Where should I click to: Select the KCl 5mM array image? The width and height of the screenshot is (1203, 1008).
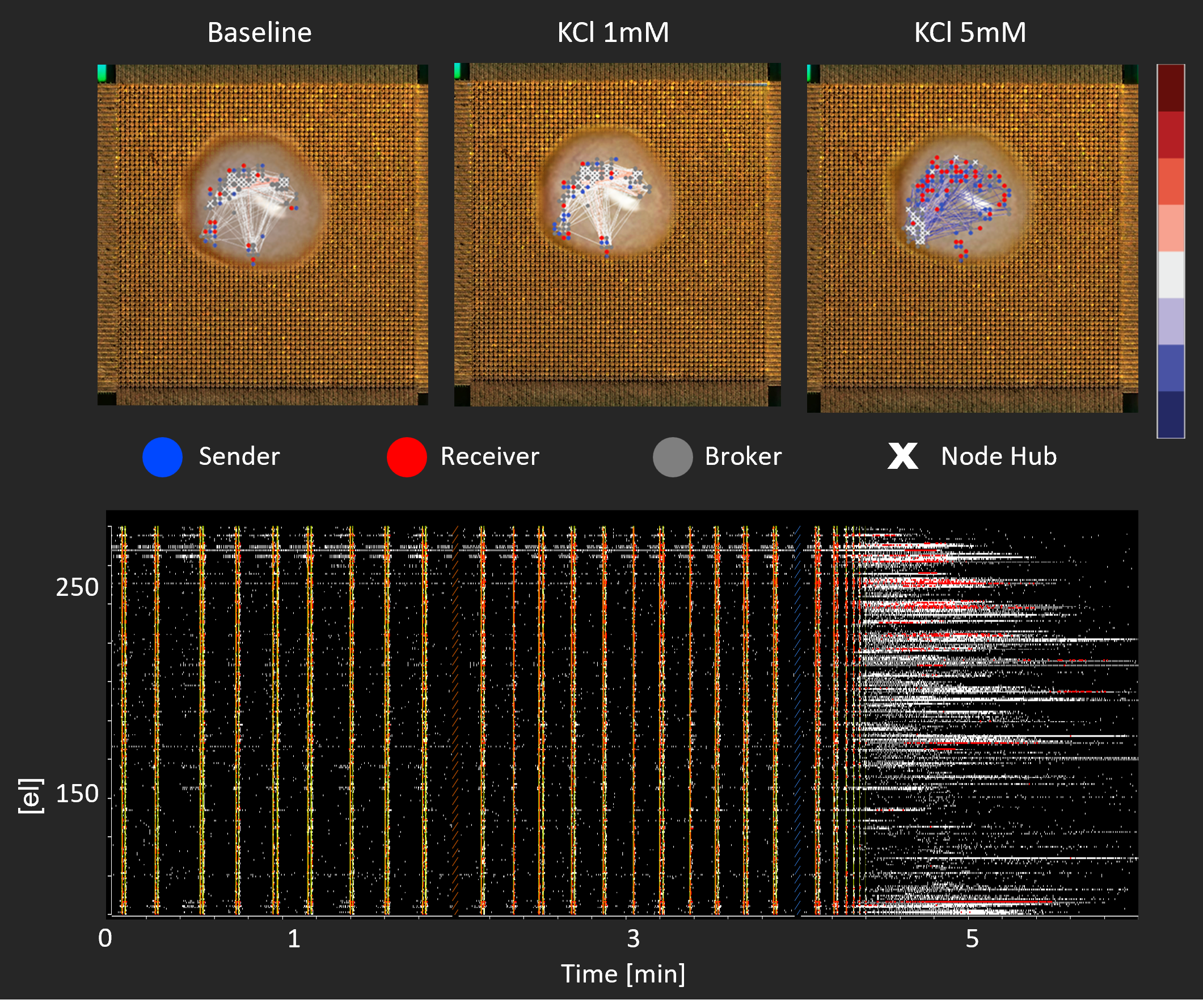tap(972, 239)
